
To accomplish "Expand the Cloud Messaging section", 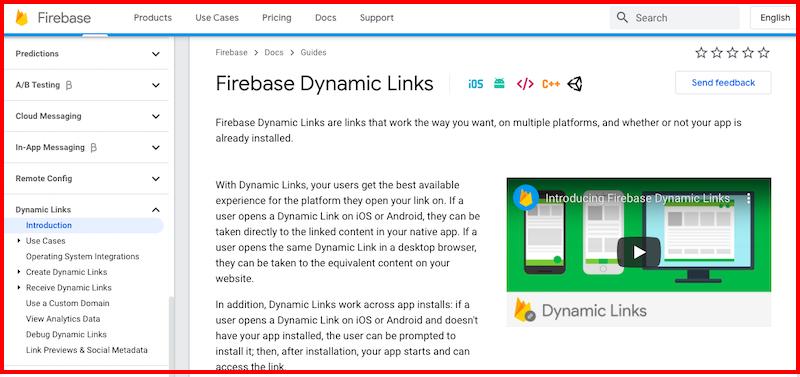I will pos(156,116).
